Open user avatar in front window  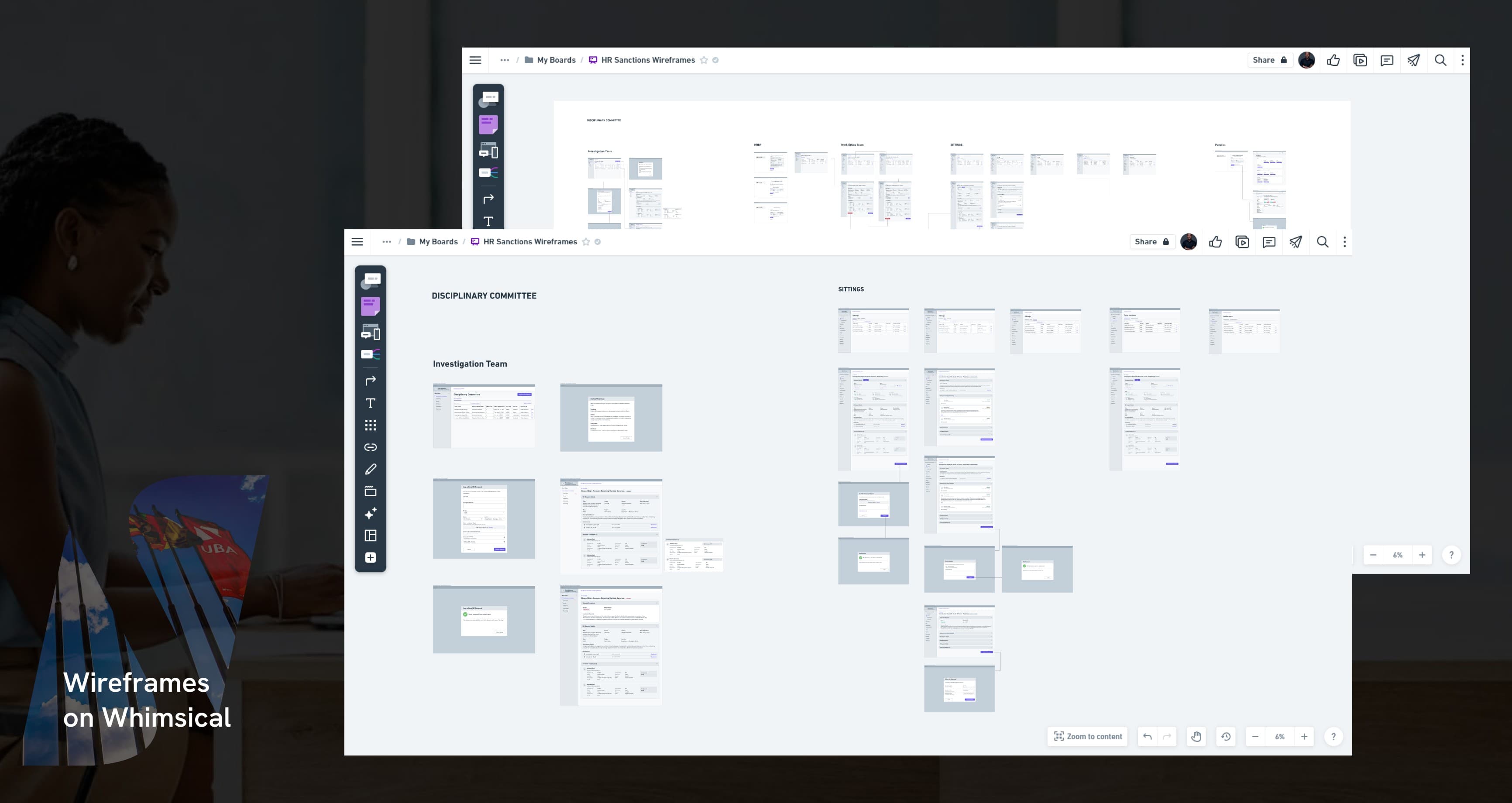(x=1189, y=242)
